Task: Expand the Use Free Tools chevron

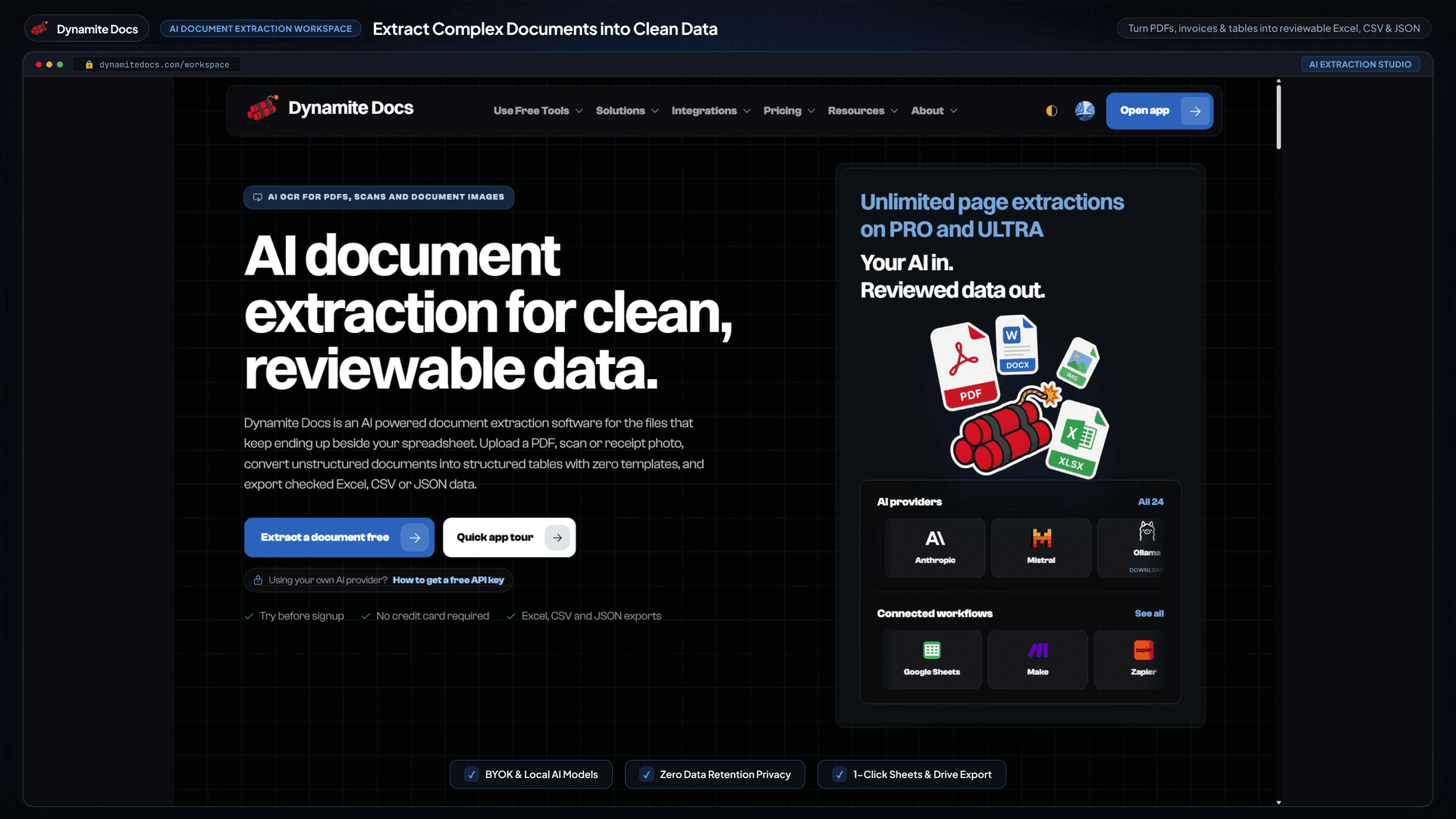Action: point(579,111)
